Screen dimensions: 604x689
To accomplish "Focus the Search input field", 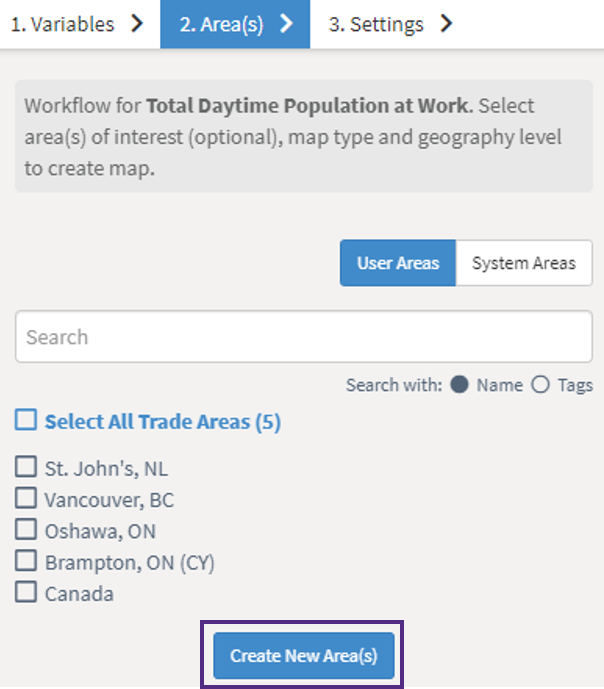I will 304,337.
